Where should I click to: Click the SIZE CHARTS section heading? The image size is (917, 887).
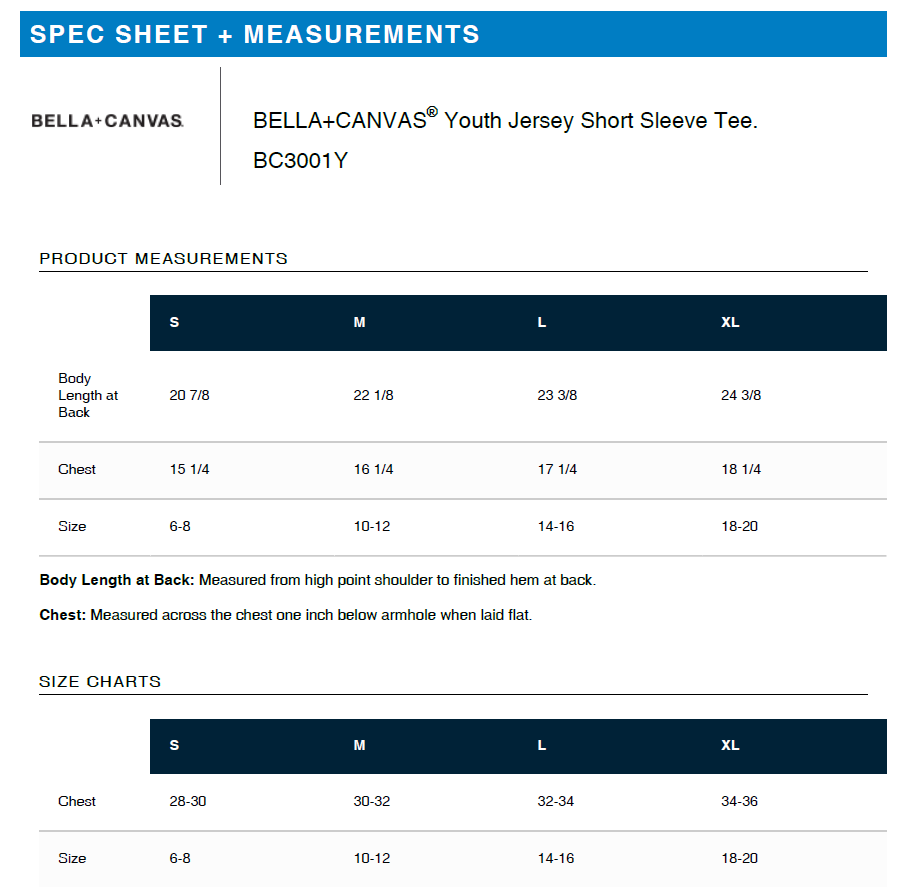pos(100,682)
